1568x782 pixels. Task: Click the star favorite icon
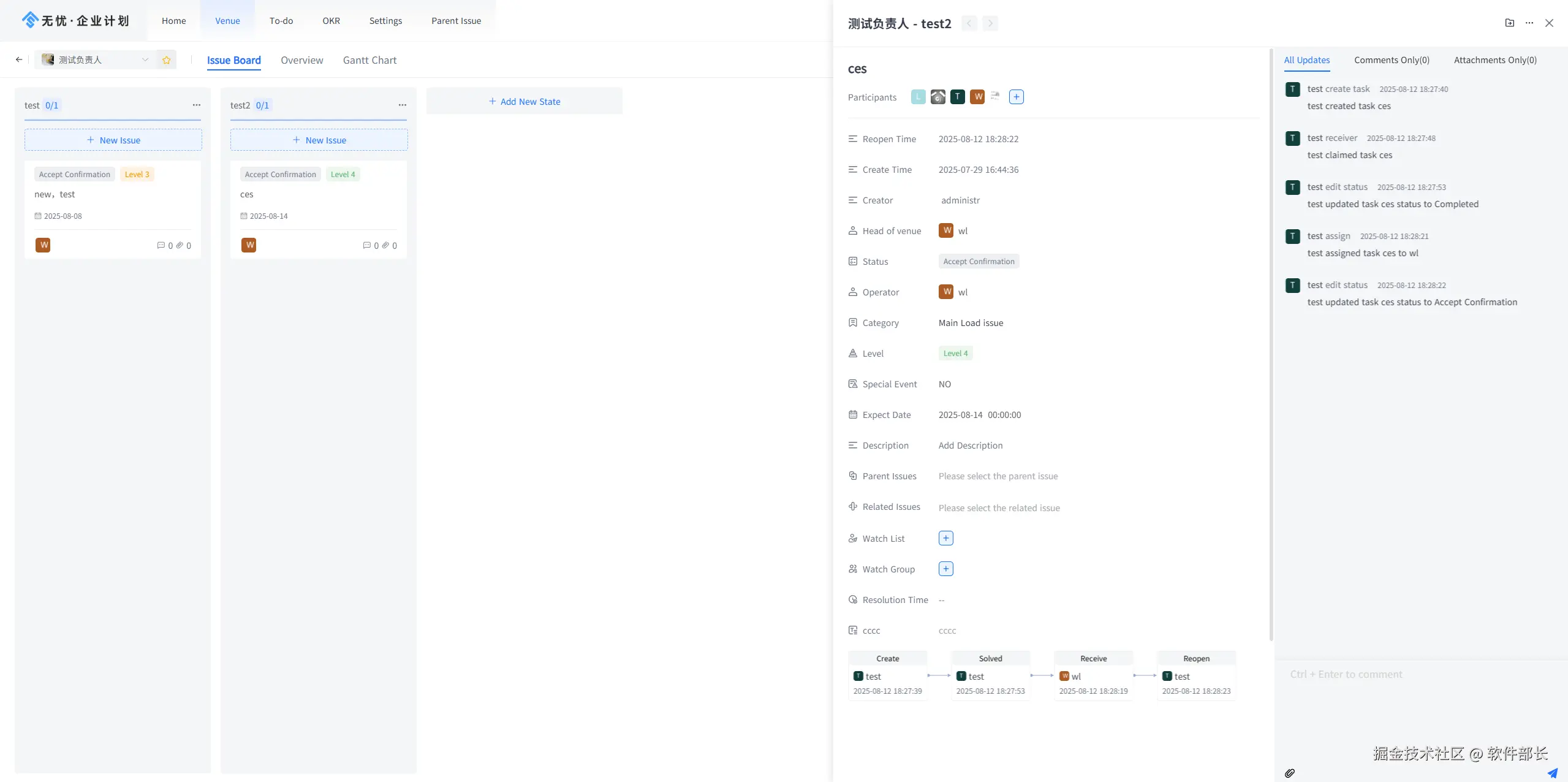(x=166, y=60)
